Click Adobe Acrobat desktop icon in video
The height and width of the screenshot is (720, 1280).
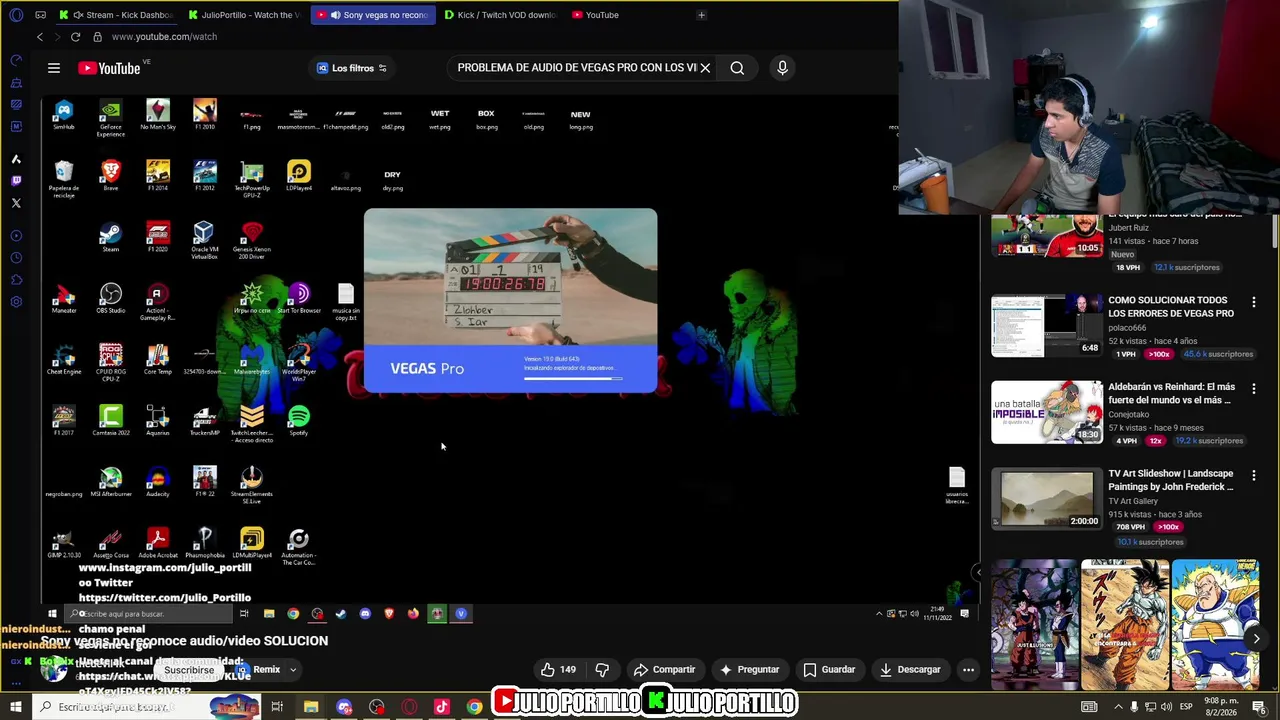tap(157, 542)
